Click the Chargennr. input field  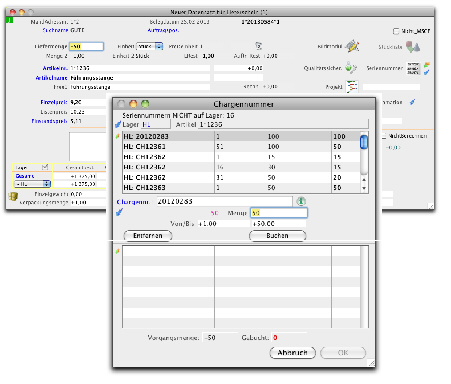click(x=224, y=201)
